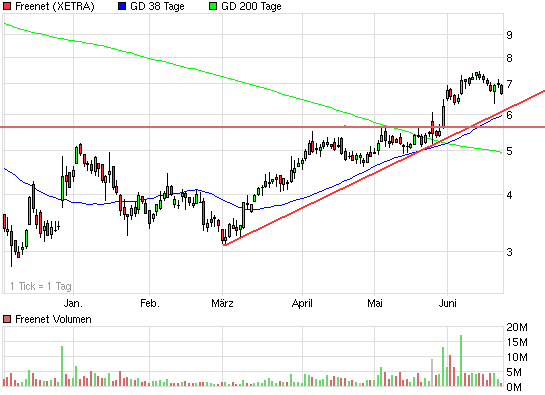Click the tallest green volume bar in June

[461, 361]
